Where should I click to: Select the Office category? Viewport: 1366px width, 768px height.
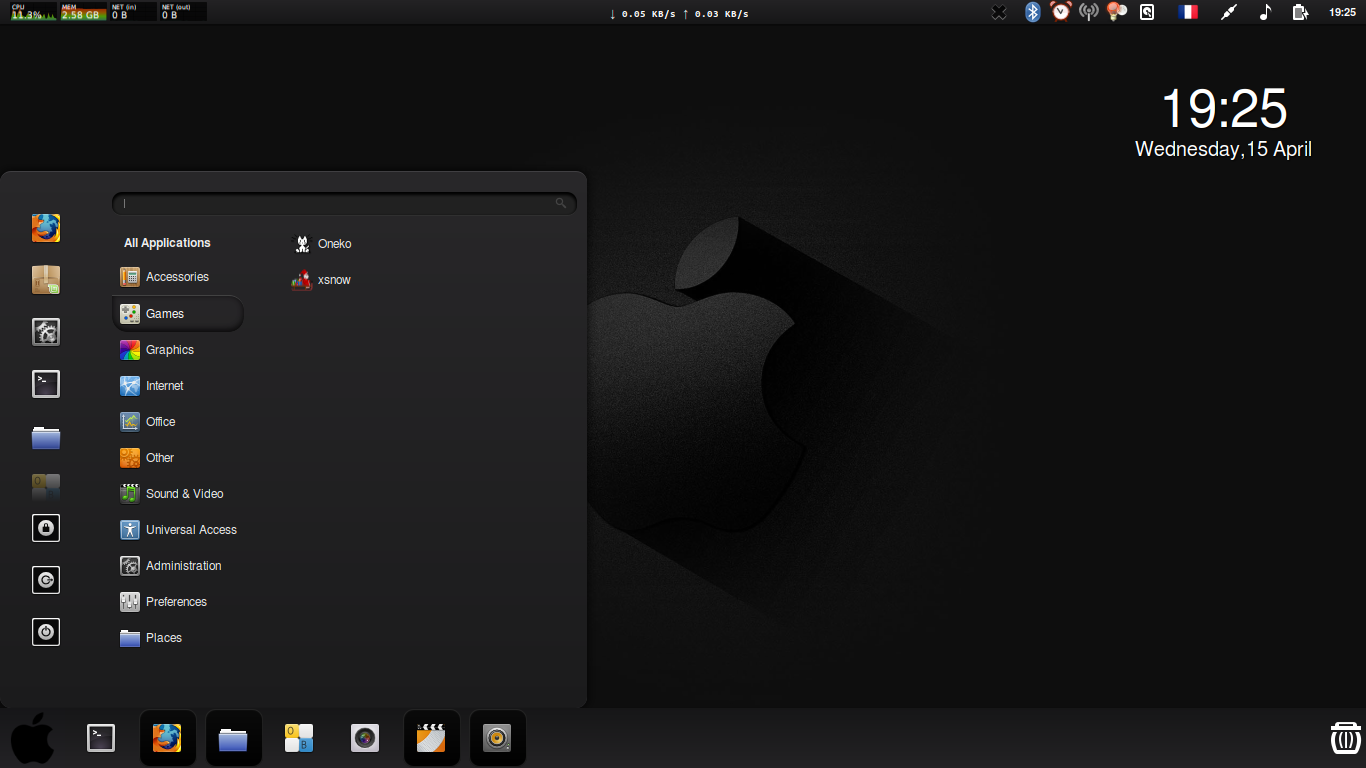(x=178, y=422)
